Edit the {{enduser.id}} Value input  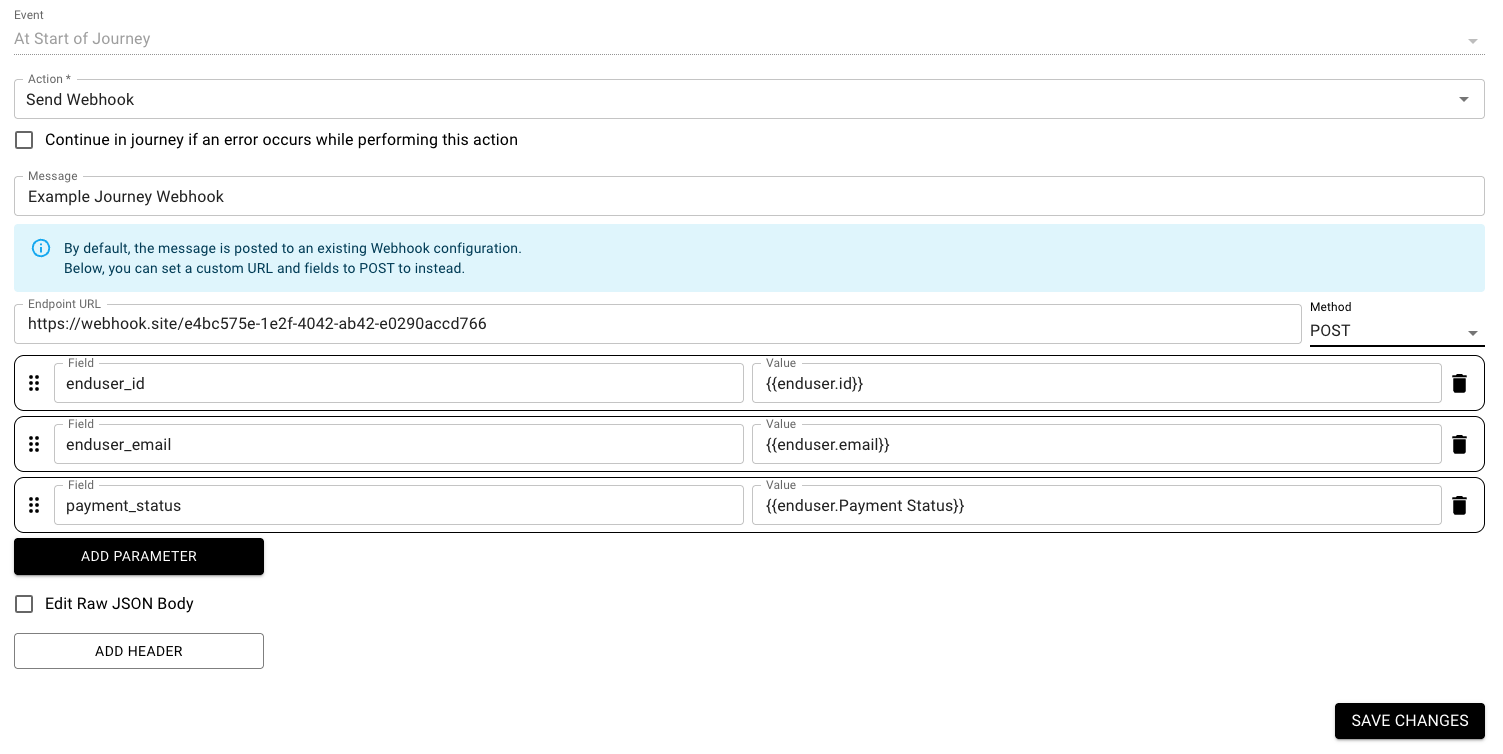(x=1097, y=383)
